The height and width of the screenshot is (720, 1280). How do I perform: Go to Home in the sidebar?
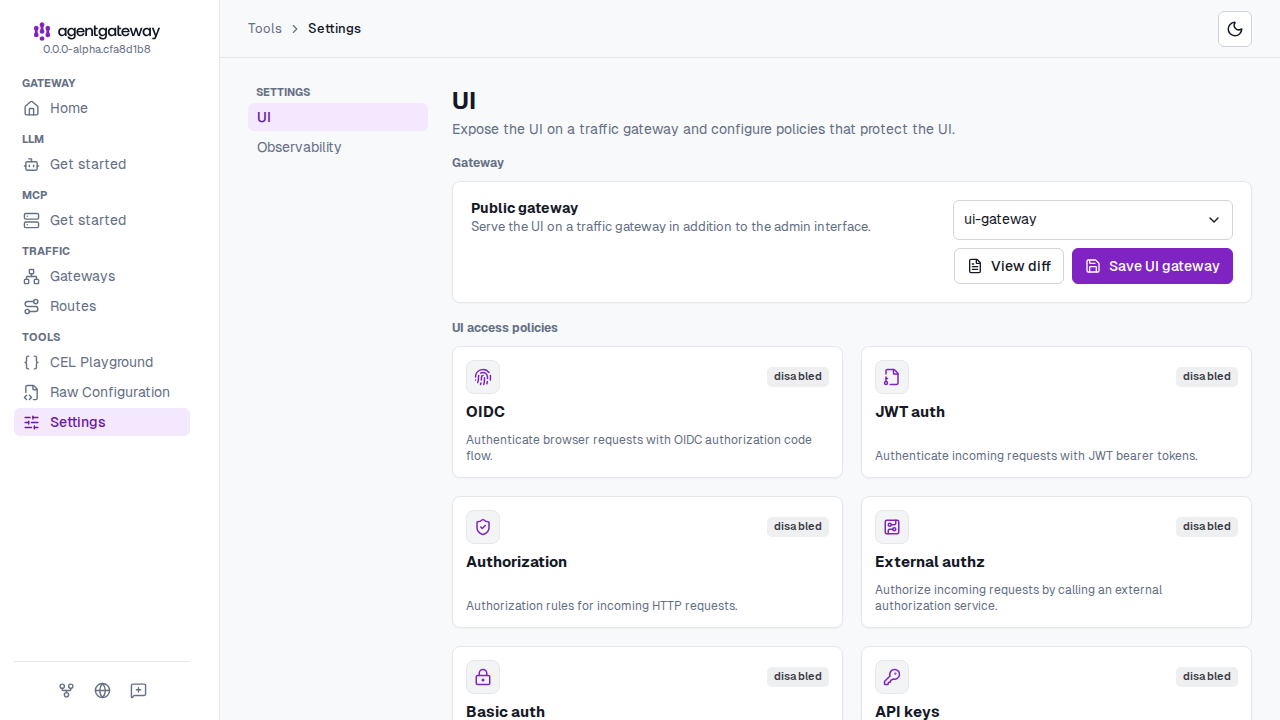tap(102, 108)
